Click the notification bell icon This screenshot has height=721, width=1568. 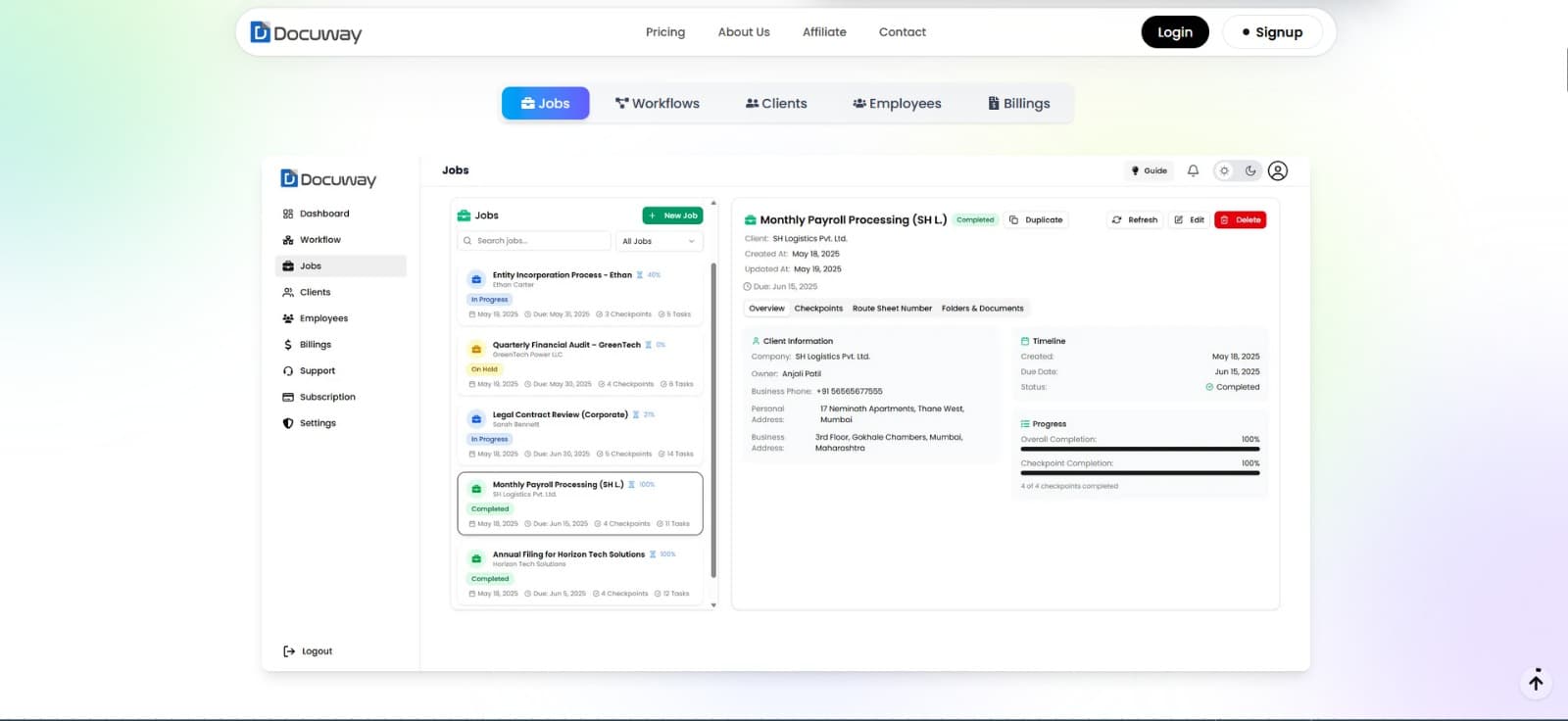tap(1193, 170)
